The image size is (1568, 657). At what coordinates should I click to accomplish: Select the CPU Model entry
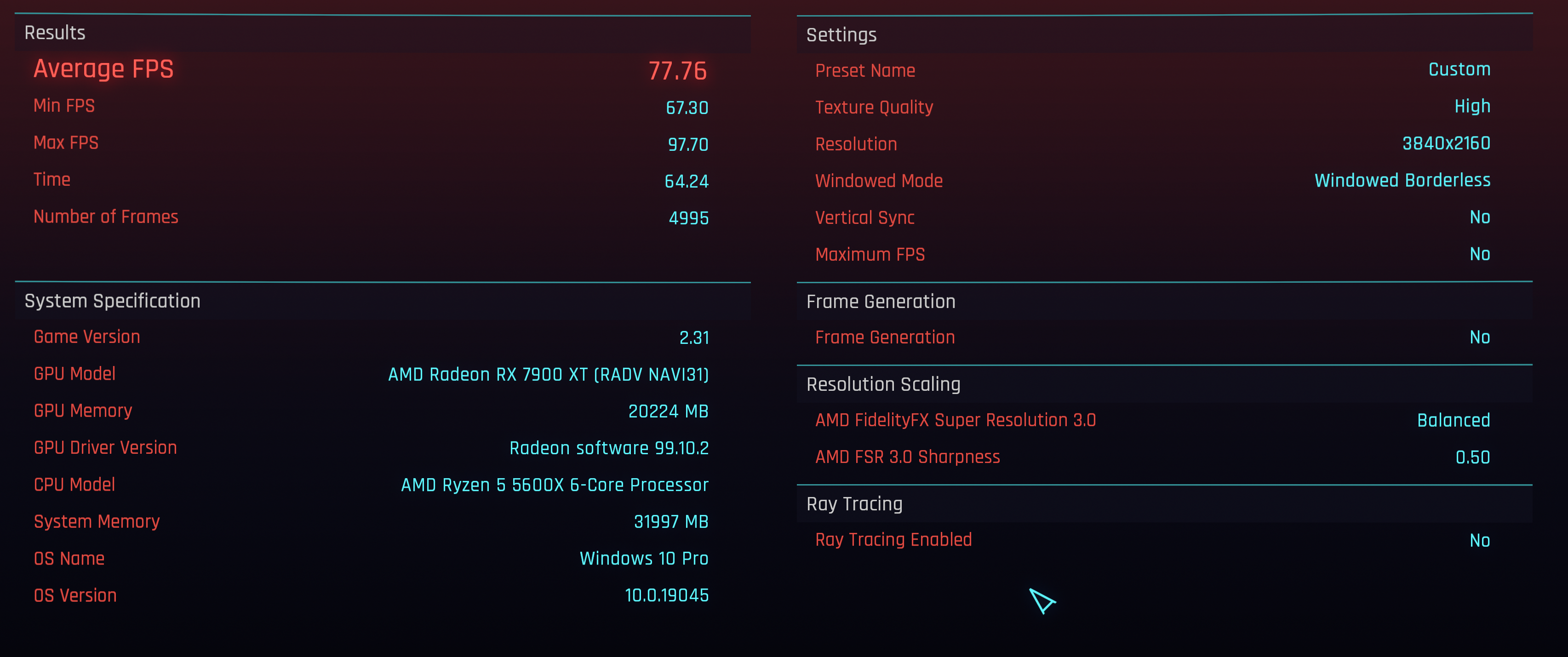click(x=371, y=485)
